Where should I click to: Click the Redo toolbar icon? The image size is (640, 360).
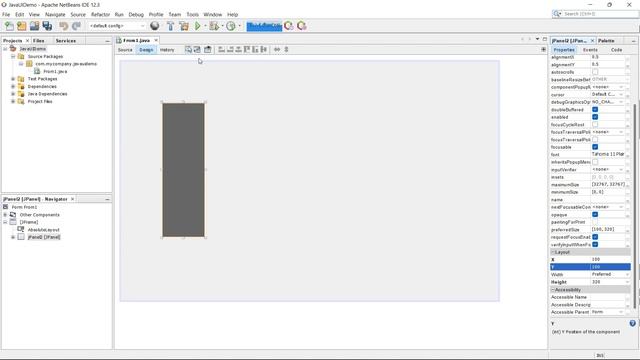(x=76, y=26)
